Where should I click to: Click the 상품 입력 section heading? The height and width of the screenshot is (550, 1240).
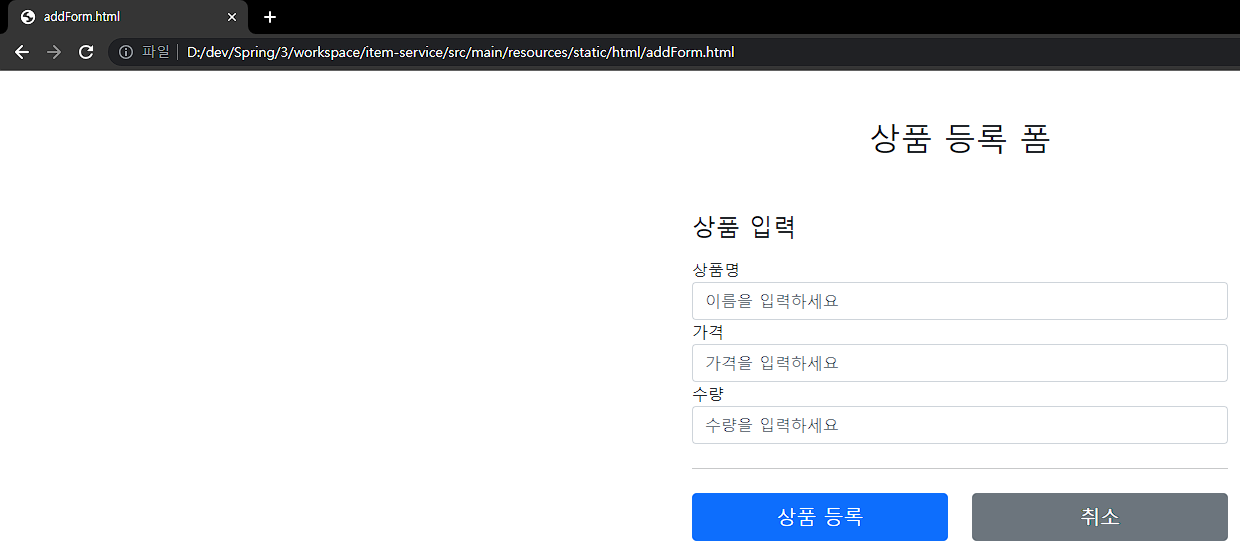point(744,227)
